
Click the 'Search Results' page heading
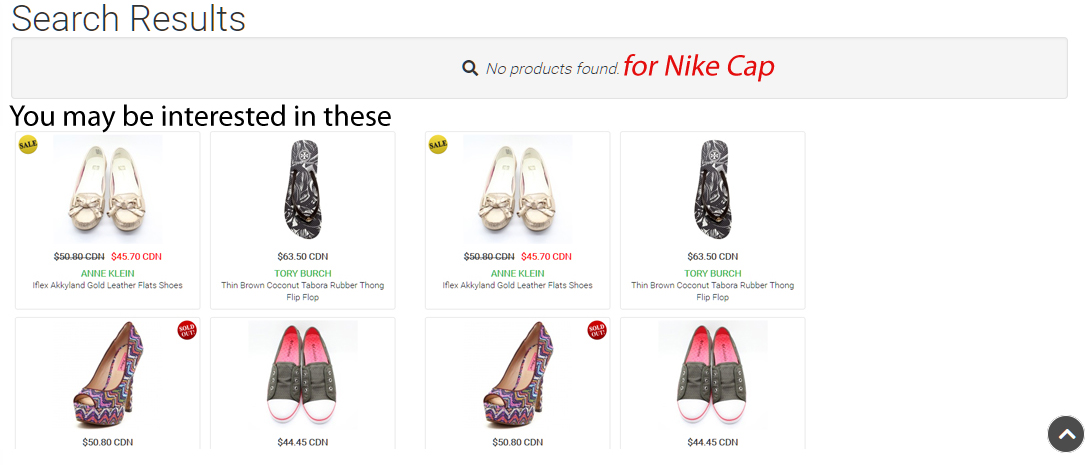[128, 18]
